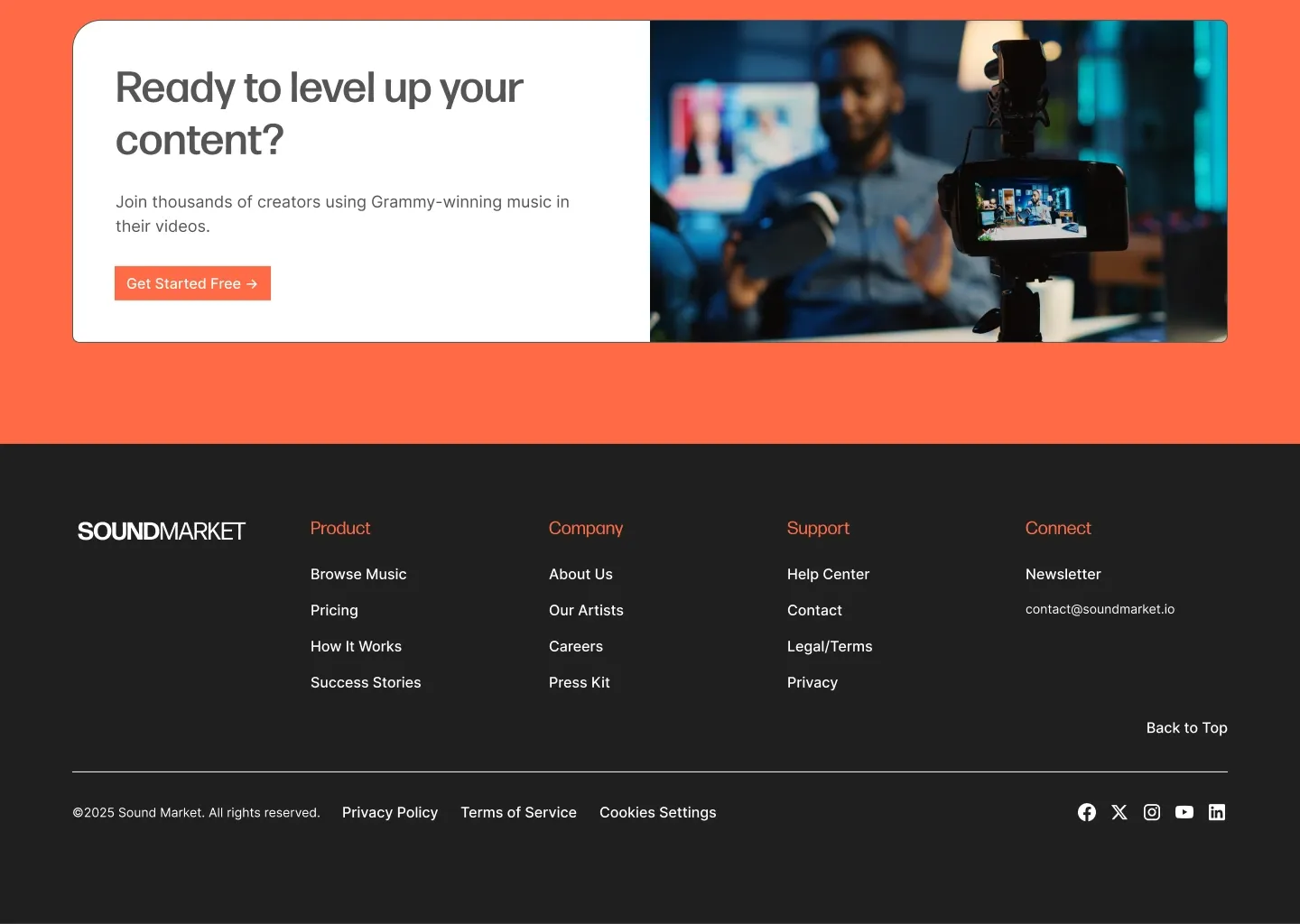View Our Artists link
Viewport: 1300px width, 924px height.
click(586, 610)
